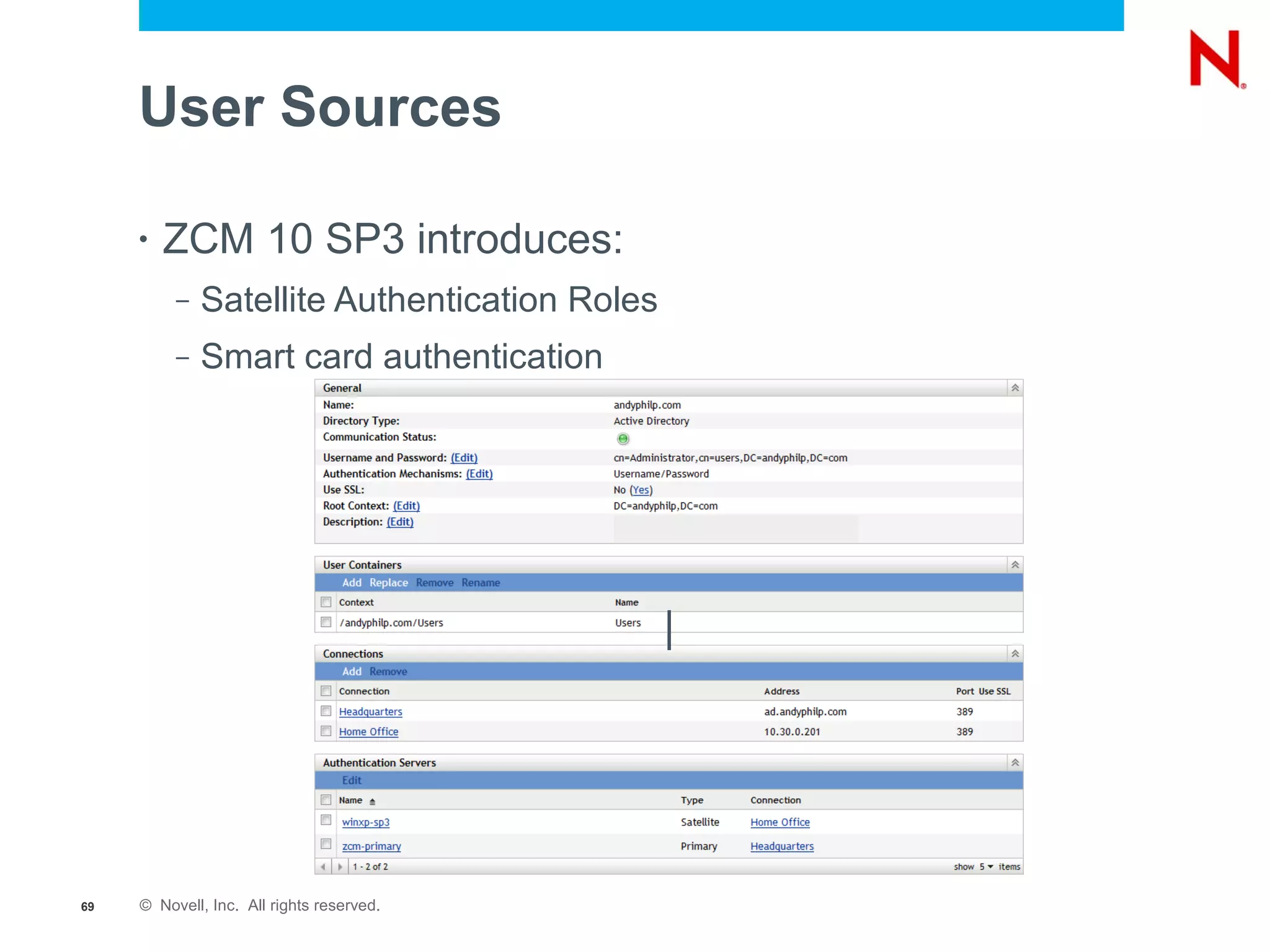This screenshot has width=1270, height=952.
Task: Go to previous page of Authentication Servers
Action: click(x=323, y=866)
